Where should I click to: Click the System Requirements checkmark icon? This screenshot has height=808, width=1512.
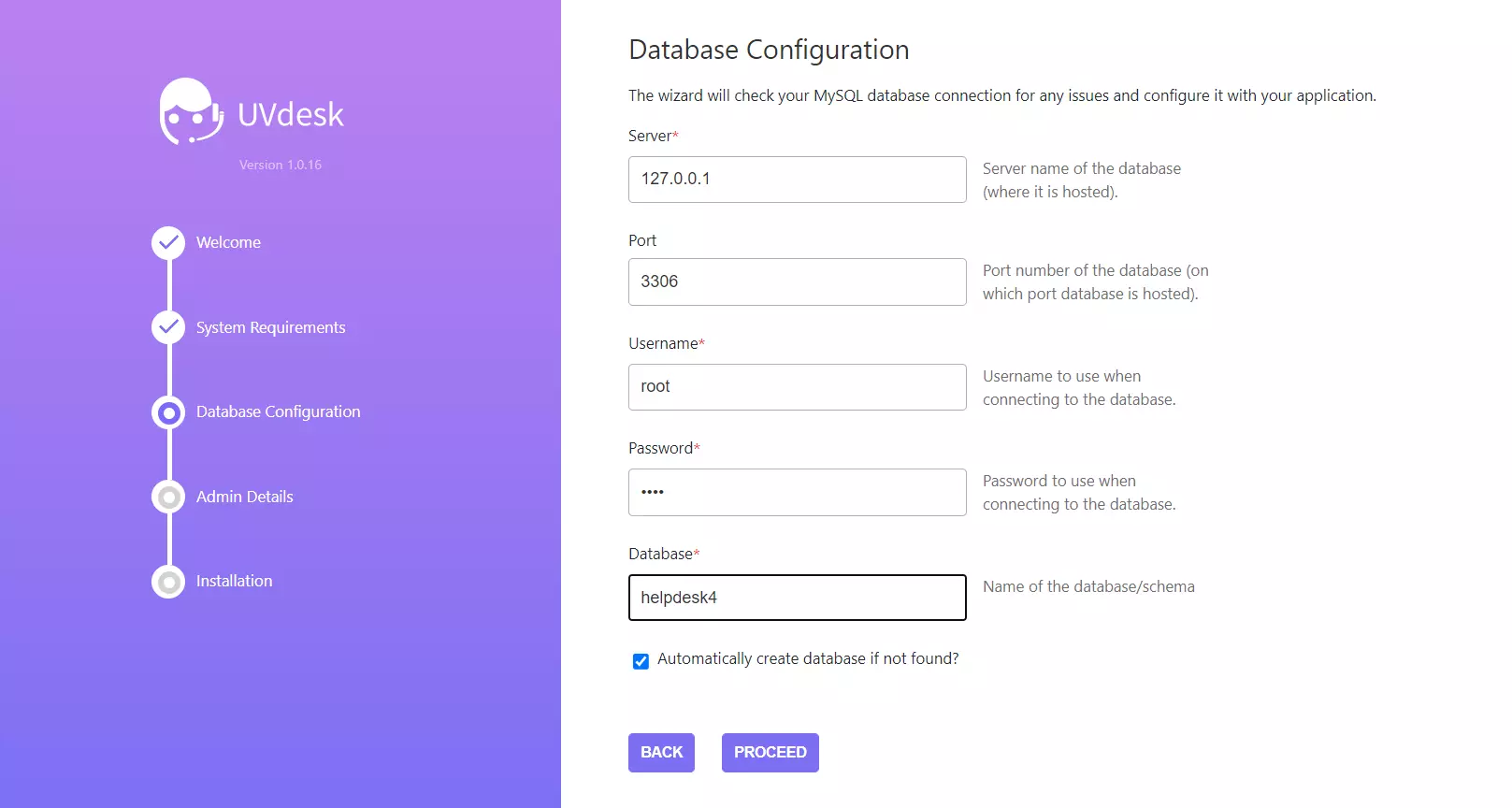pos(168,327)
